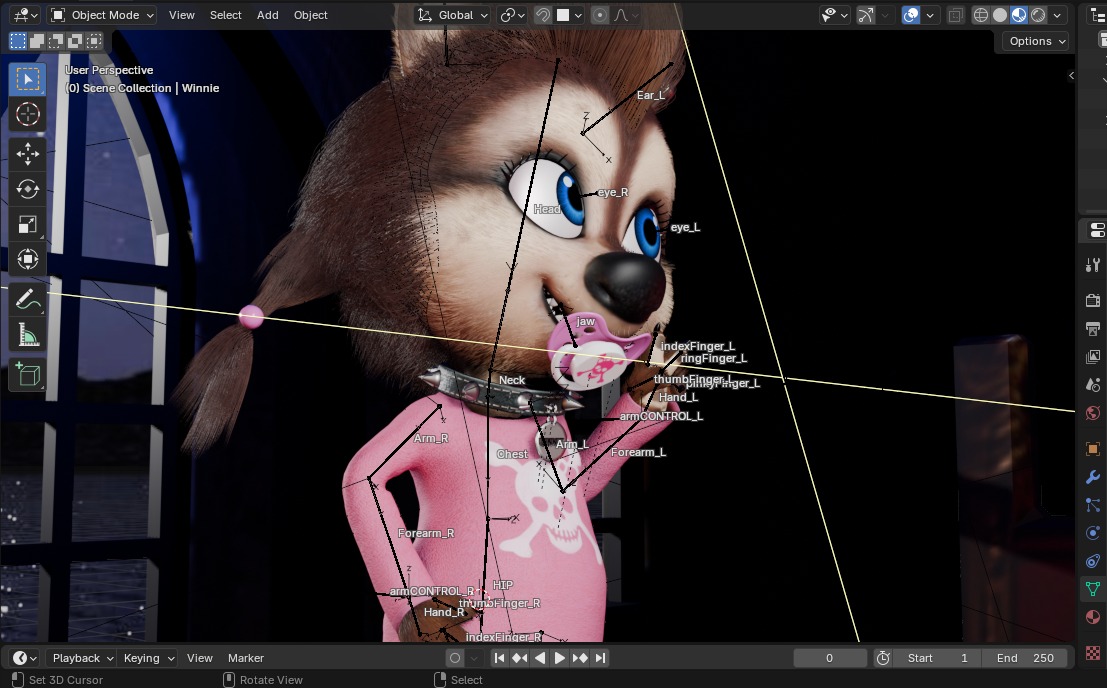Select the Cursor tool in the toolbar
The width and height of the screenshot is (1107, 688).
point(28,114)
